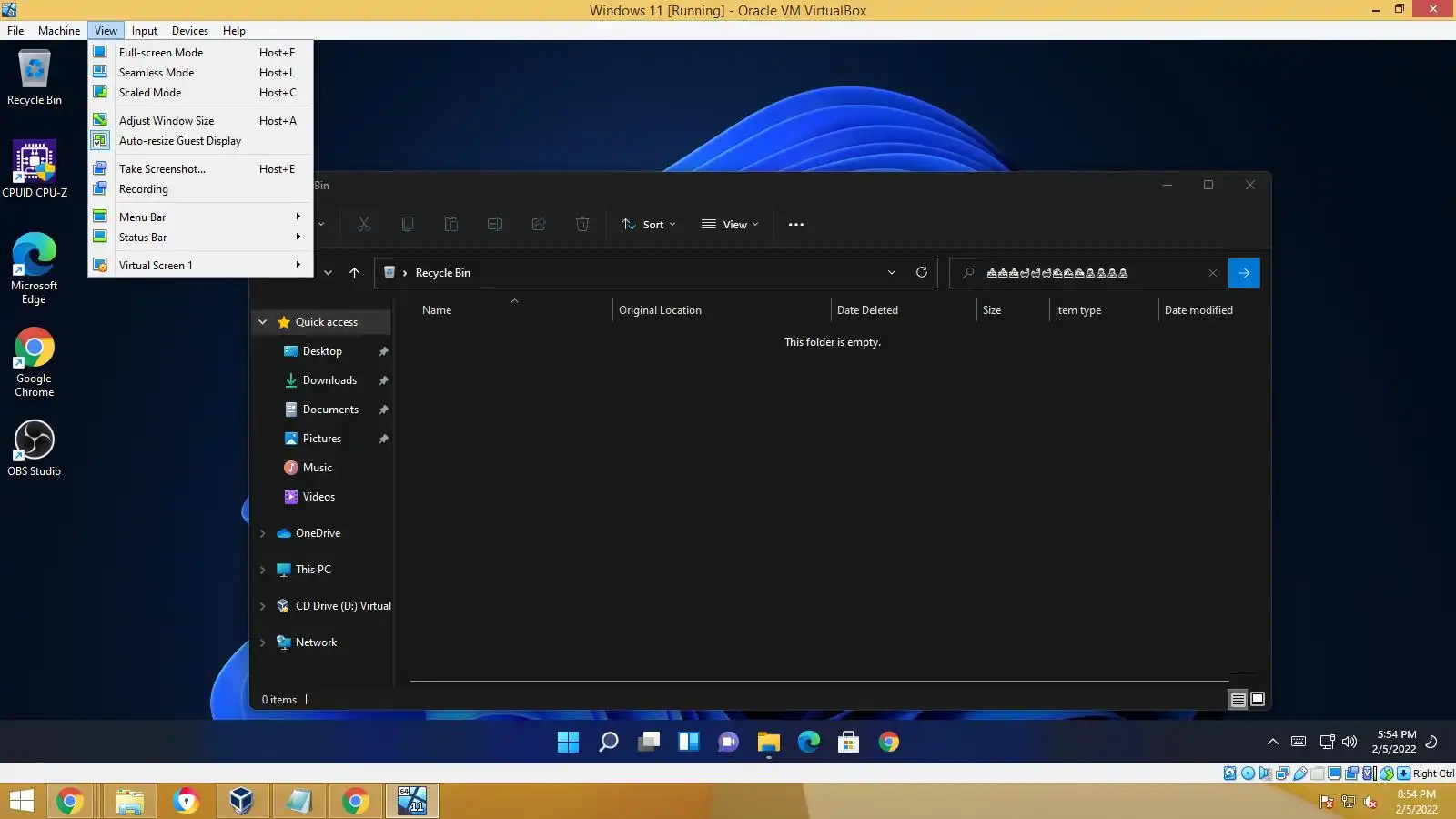Collapse the Quick access tree node
This screenshot has height=819, width=1456.
pos(263,322)
